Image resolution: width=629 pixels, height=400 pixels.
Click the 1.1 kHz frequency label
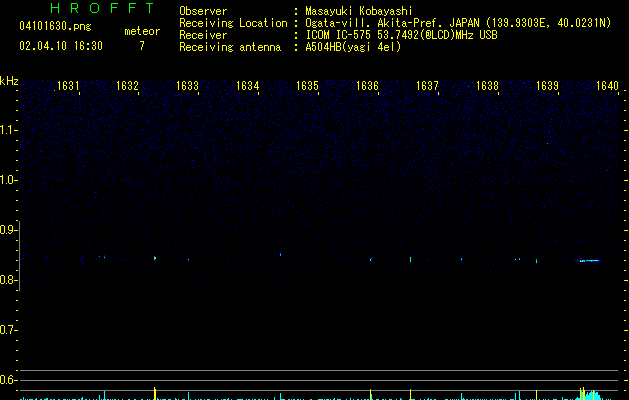[8, 130]
